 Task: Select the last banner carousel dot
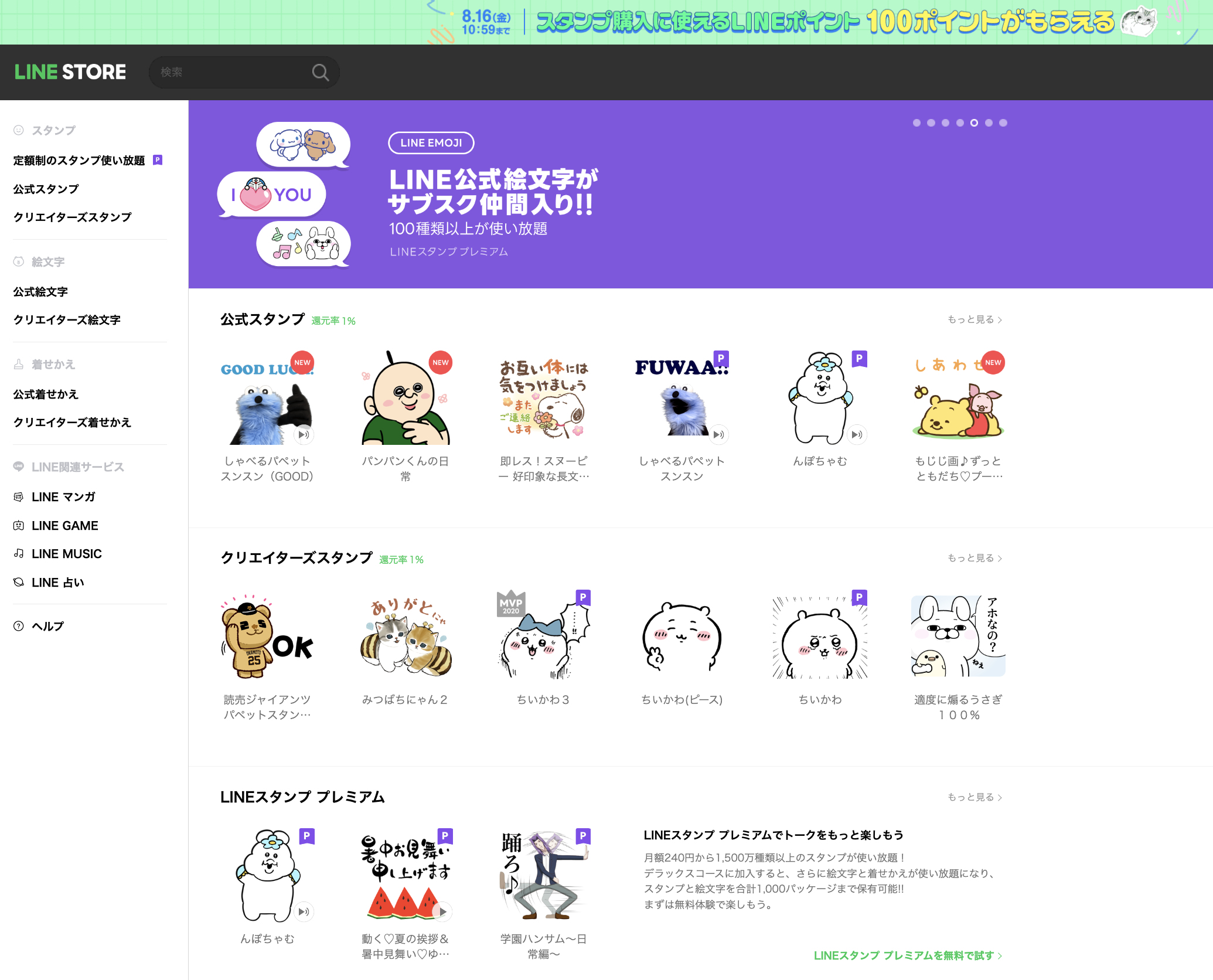[1003, 122]
